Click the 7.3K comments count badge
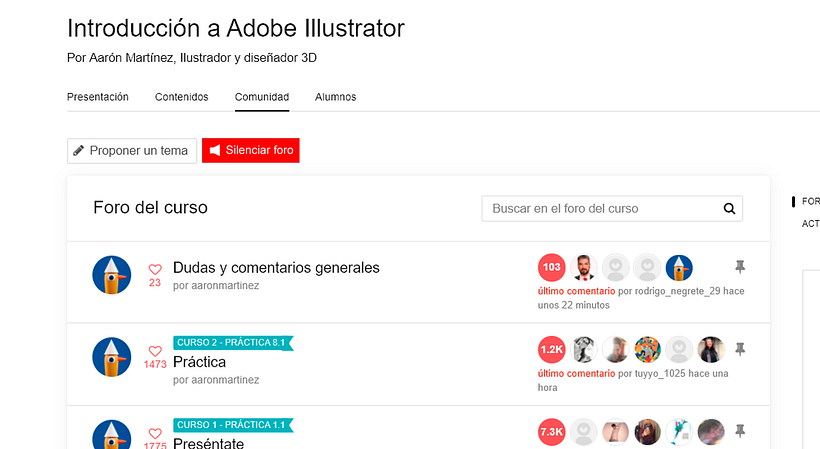This screenshot has height=449, width=820. tap(551, 431)
